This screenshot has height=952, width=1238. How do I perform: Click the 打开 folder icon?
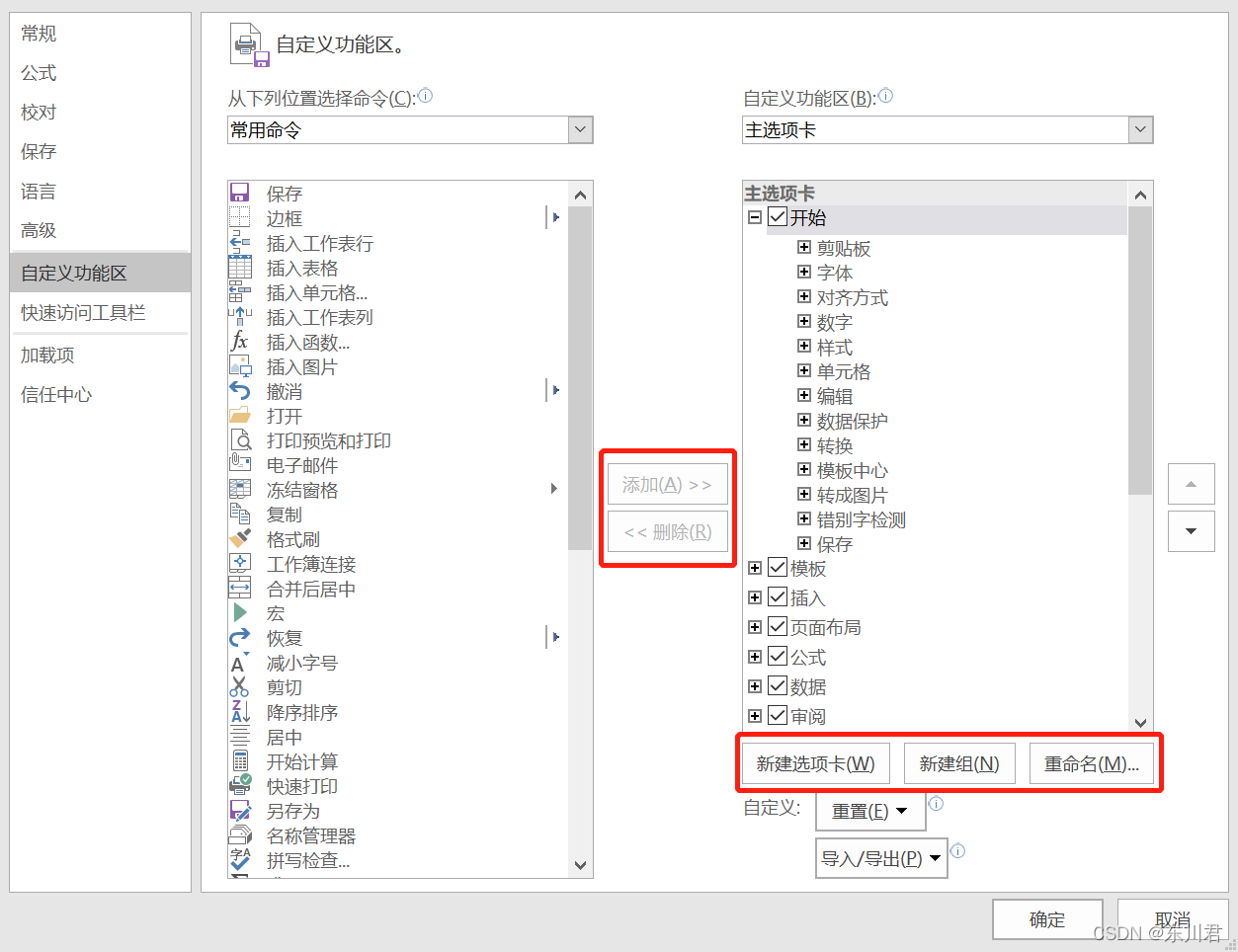pyautogui.click(x=240, y=415)
